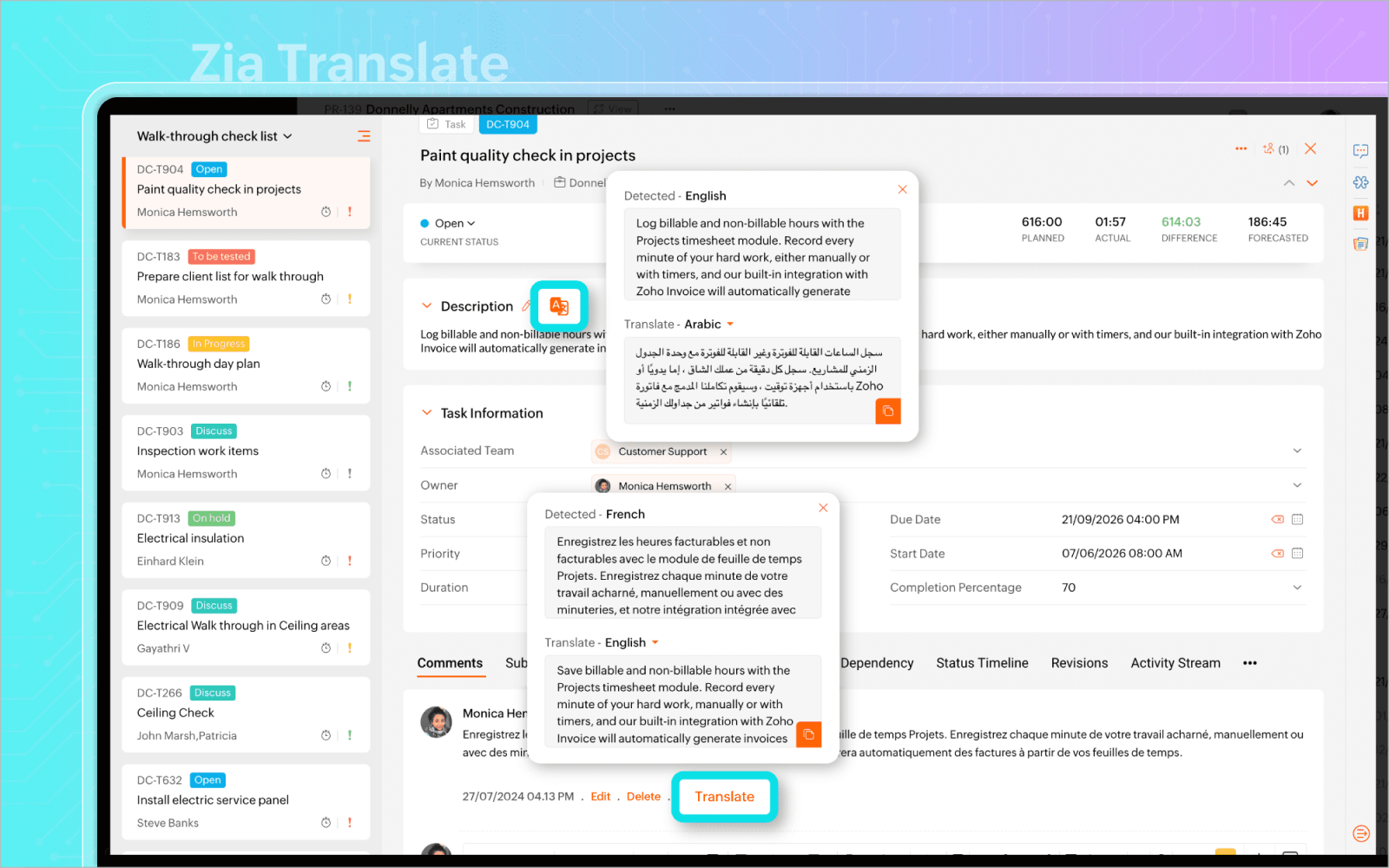Click the Start Date value 07/06/2026 08:00 AM
The width and height of the screenshot is (1389, 868).
1122,553
